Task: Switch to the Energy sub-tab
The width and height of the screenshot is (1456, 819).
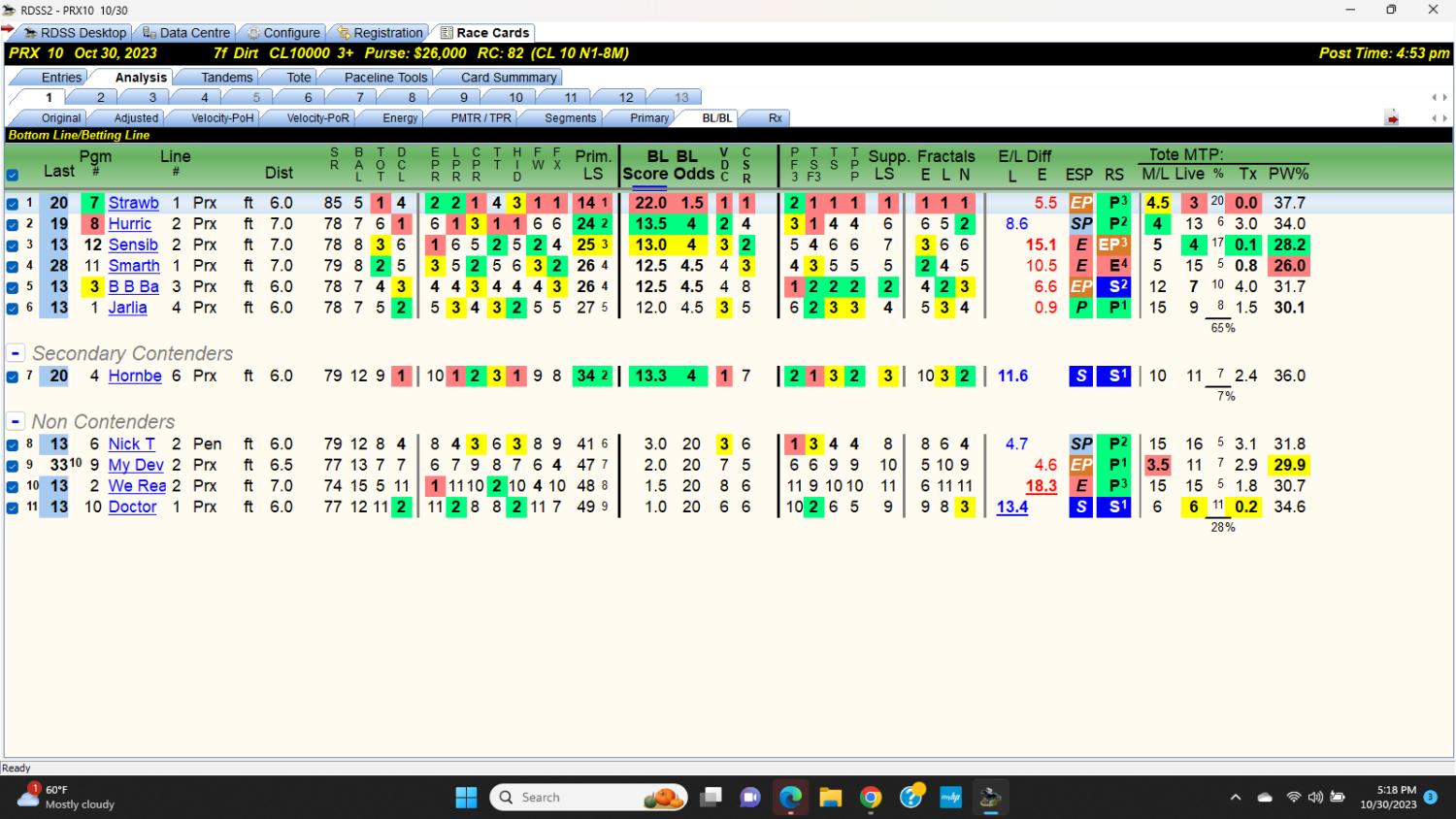Action: pos(400,118)
